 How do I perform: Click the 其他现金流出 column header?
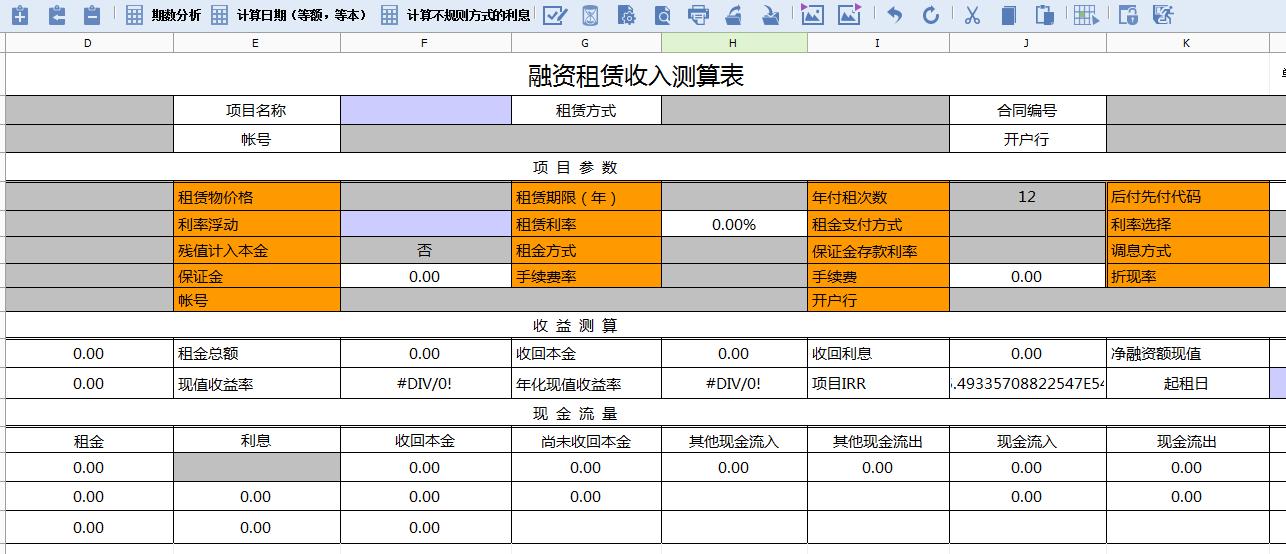click(x=878, y=441)
